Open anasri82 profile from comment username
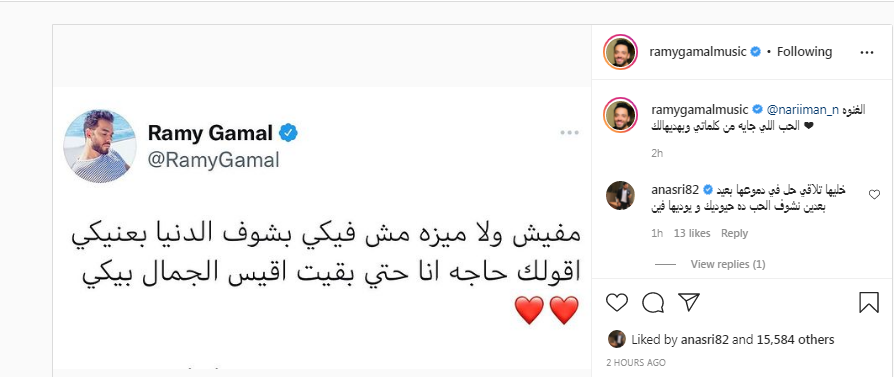This screenshot has height=377, width=894. click(x=676, y=190)
